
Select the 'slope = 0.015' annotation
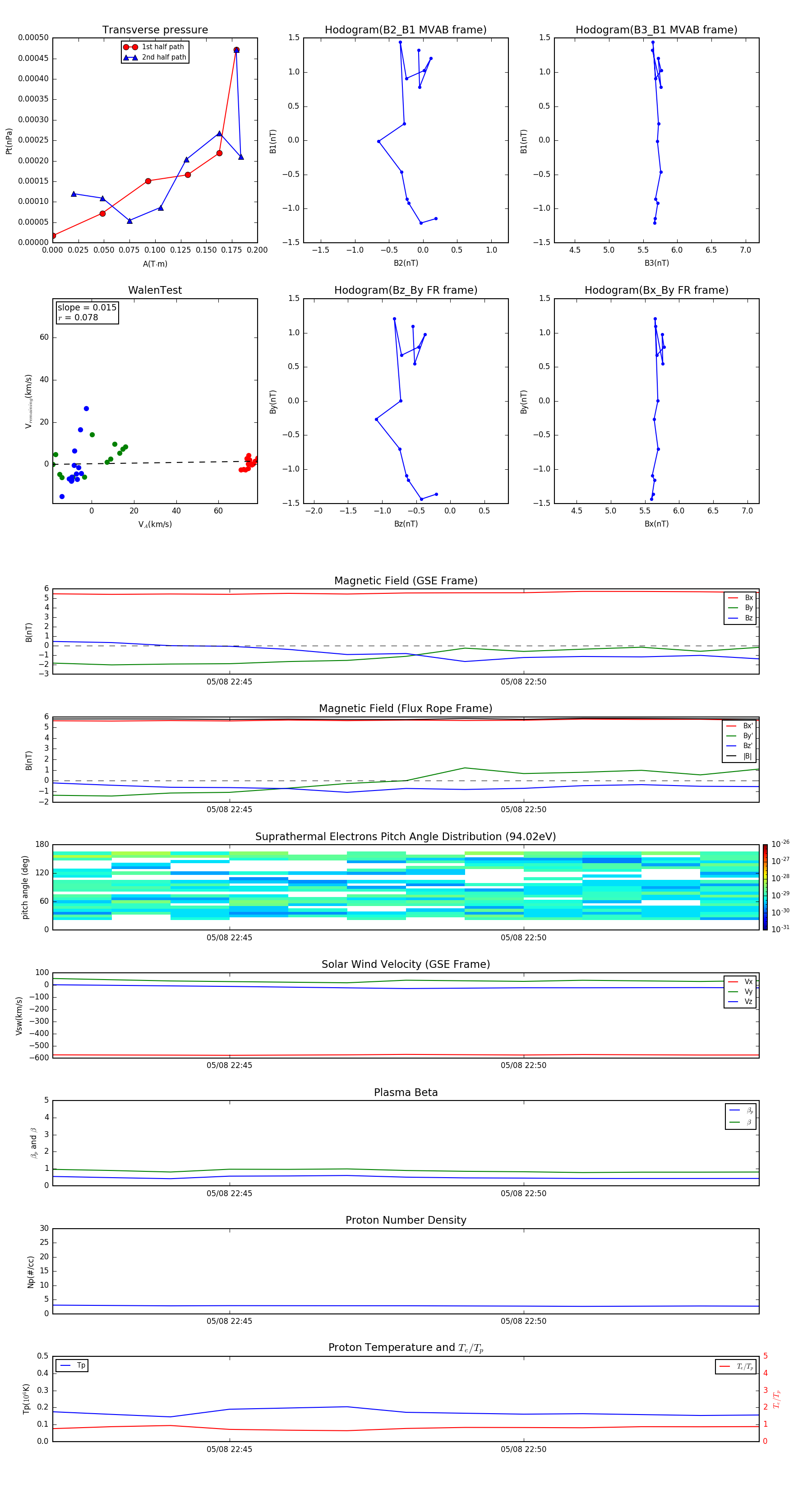(87, 308)
